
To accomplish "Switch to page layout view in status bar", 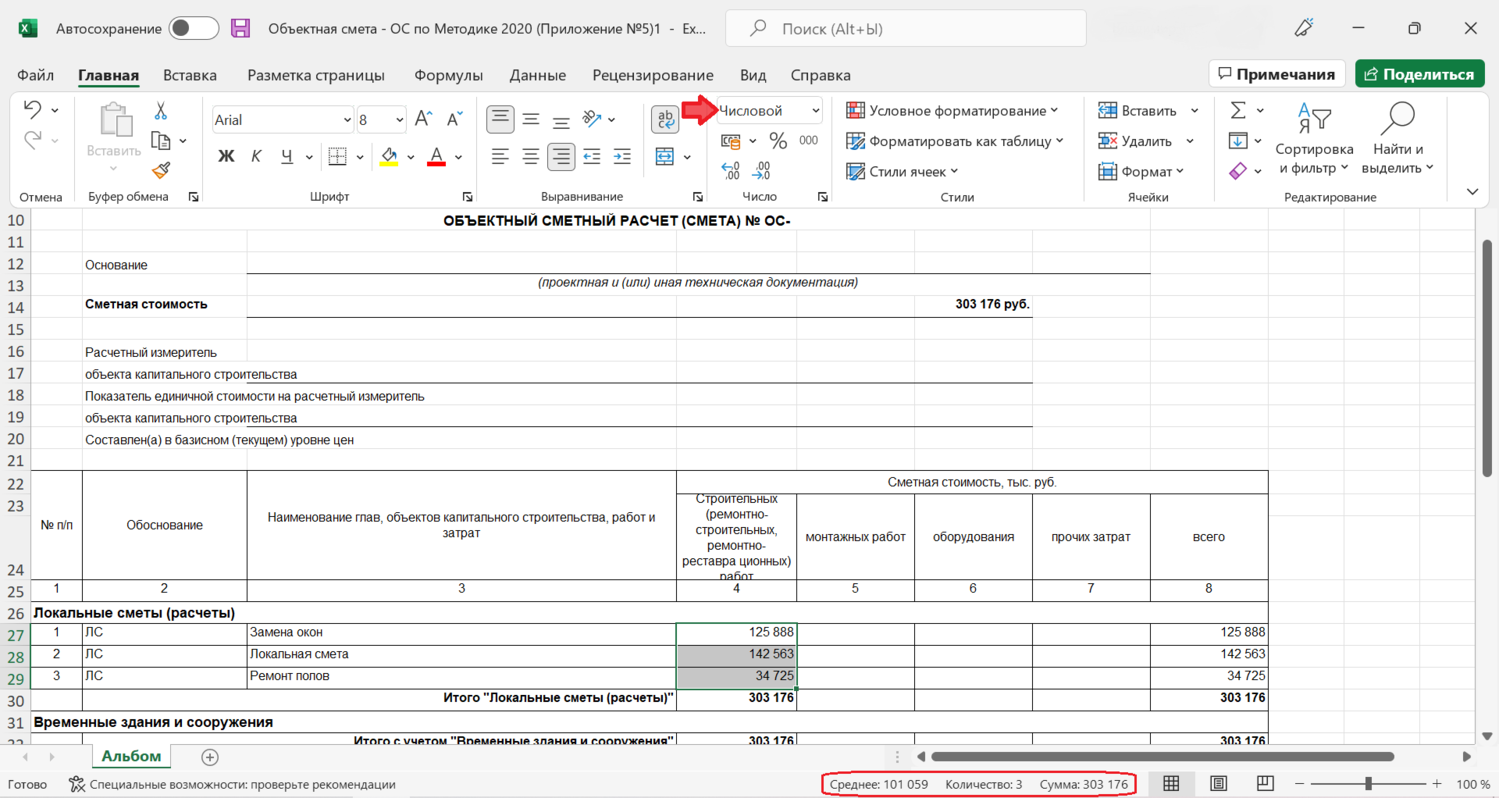I will coord(1218,784).
